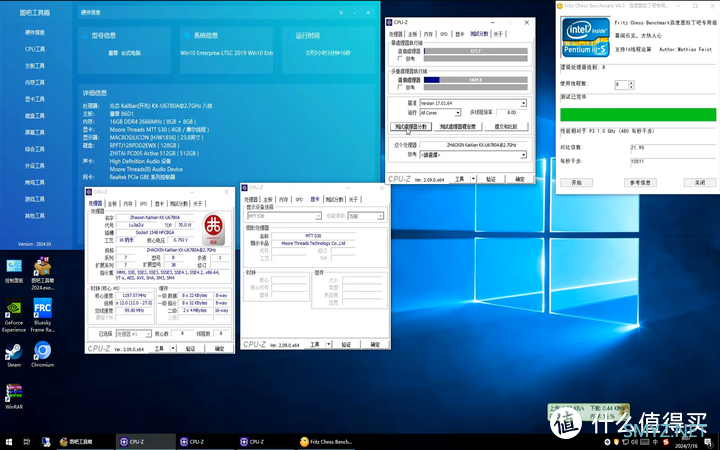
Task: Launch 图吧工具箱2024.exe desktop icon
Action: coord(42,274)
